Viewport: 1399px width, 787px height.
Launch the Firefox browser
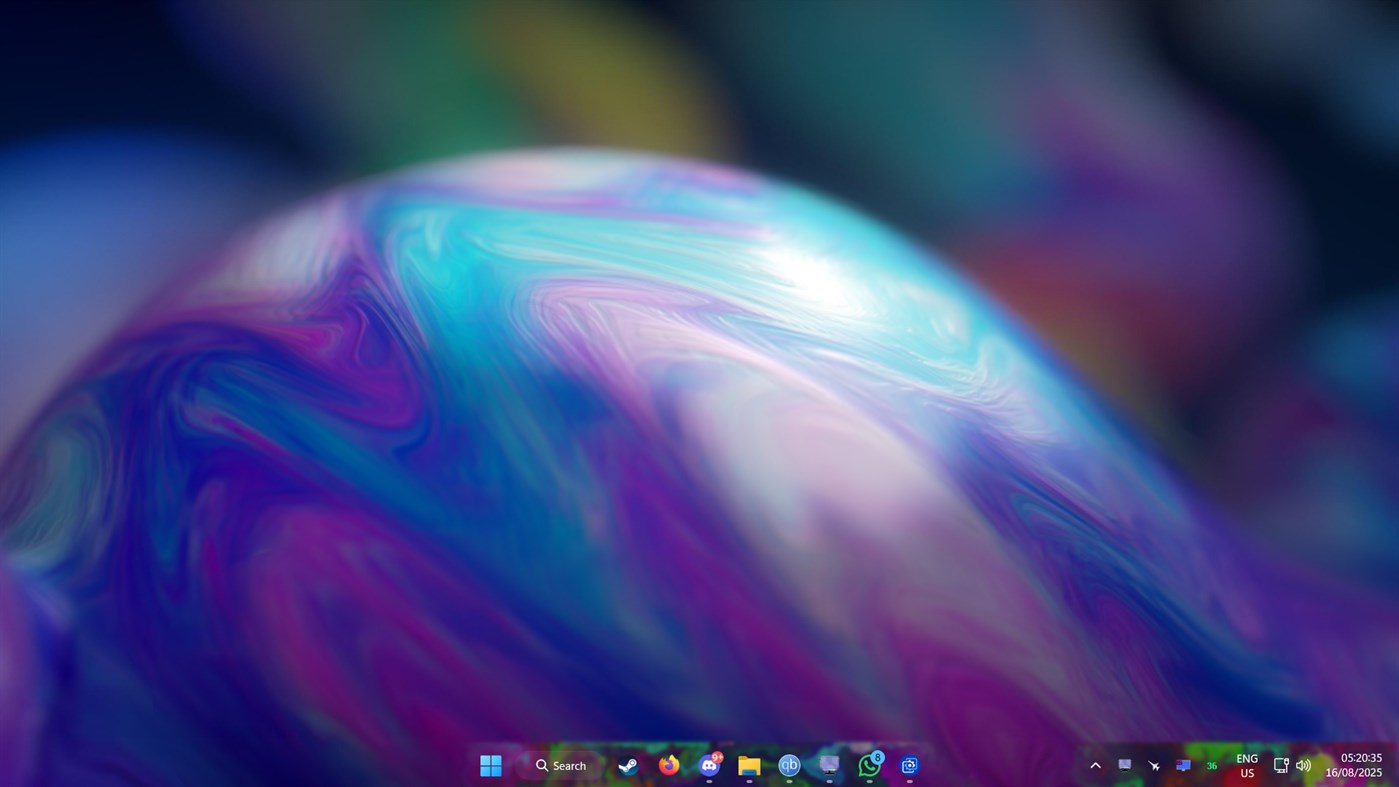point(668,765)
